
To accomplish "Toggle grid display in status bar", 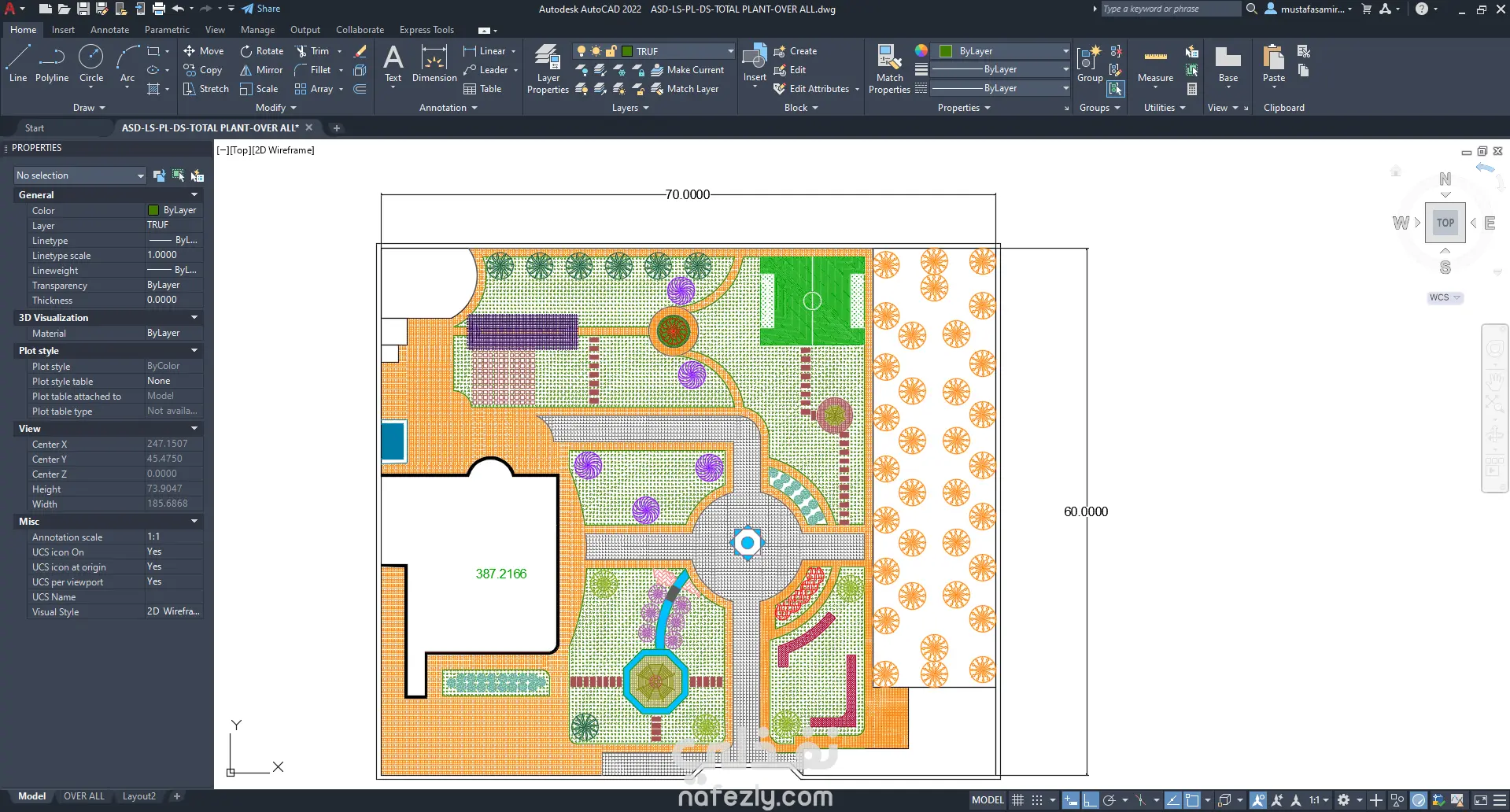I will click(x=1018, y=800).
